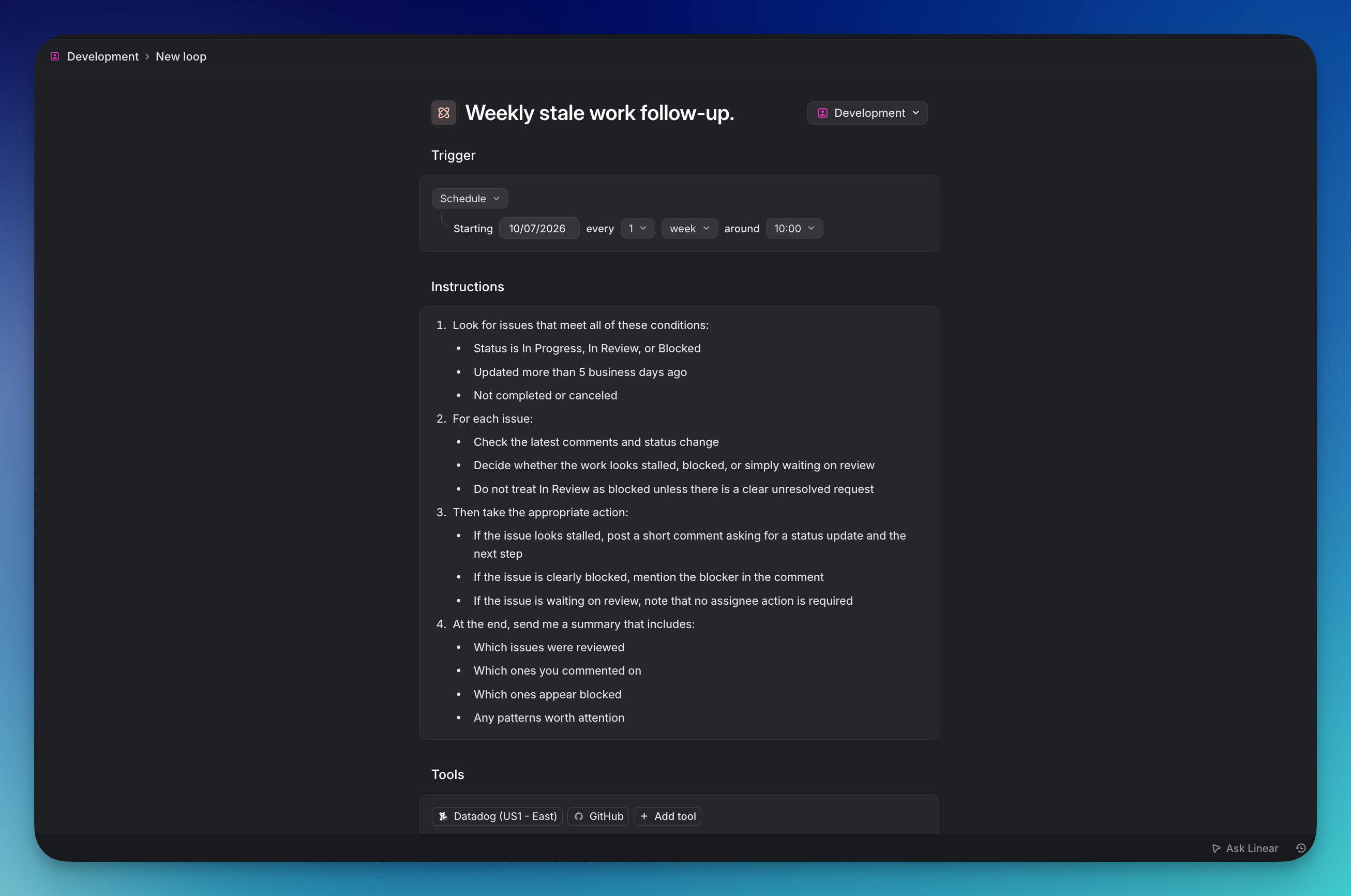
Task: Click the loop icon beside the title
Action: (443, 113)
